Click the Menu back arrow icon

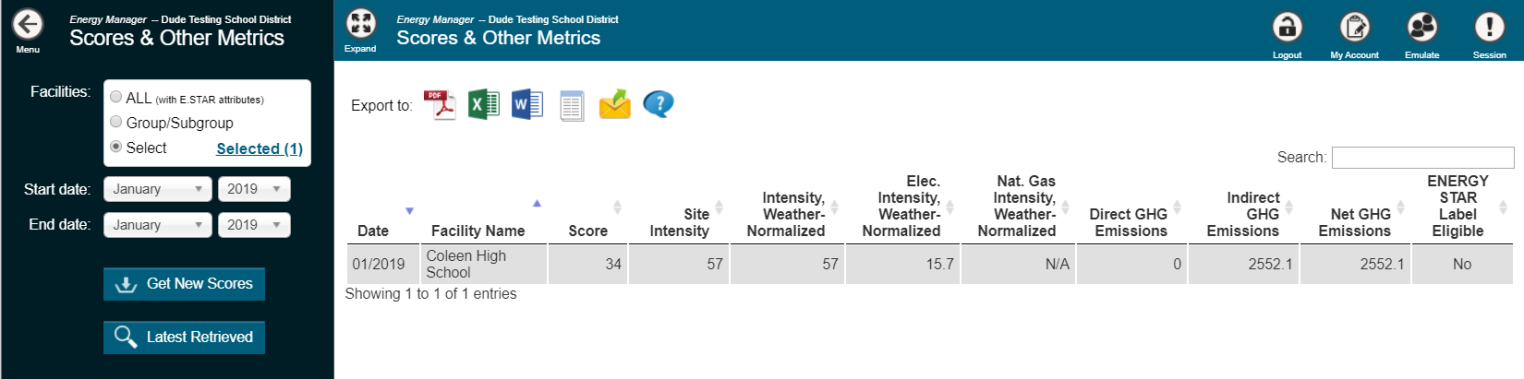(x=27, y=25)
